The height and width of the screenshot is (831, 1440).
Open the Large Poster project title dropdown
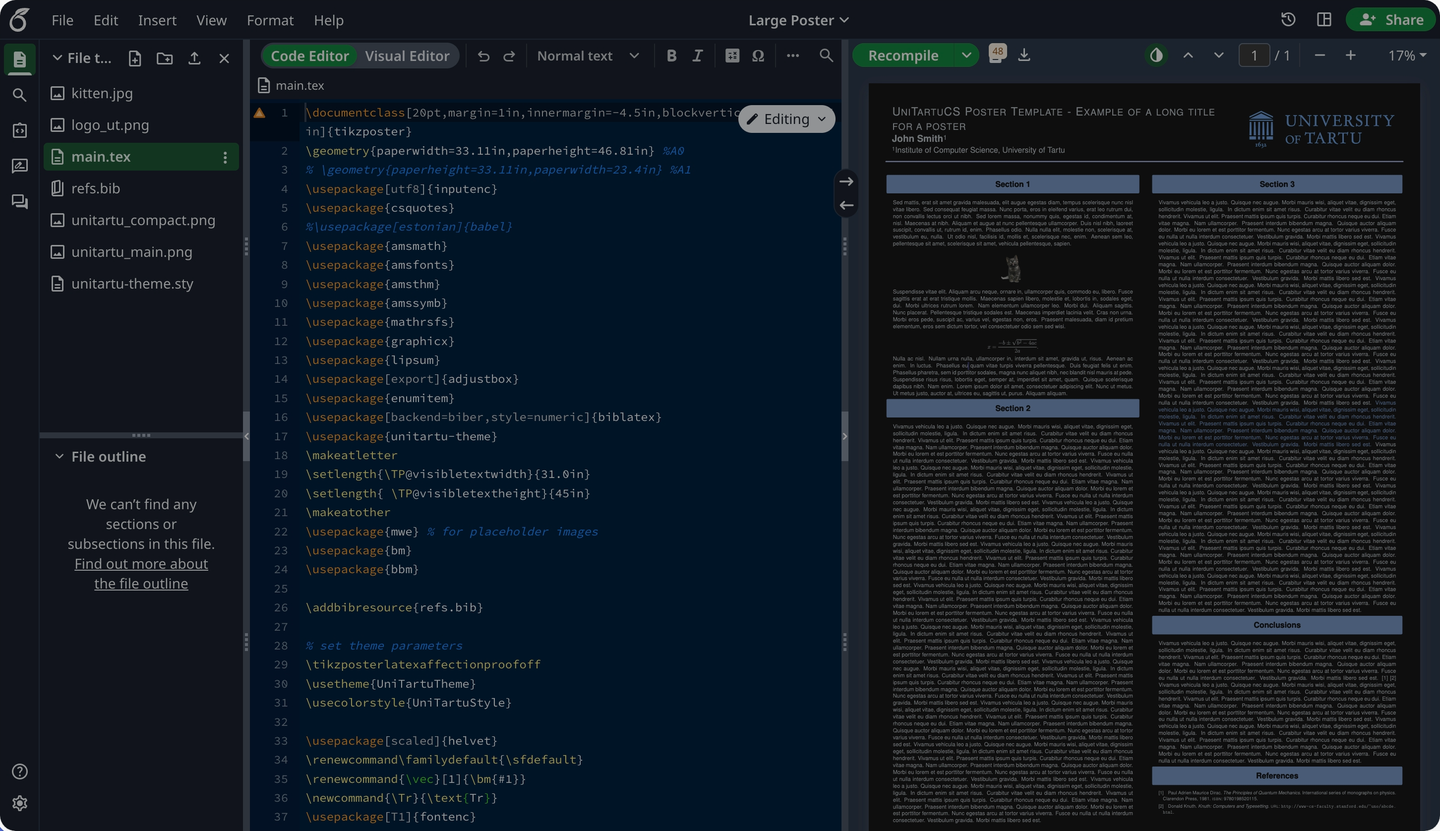point(798,20)
